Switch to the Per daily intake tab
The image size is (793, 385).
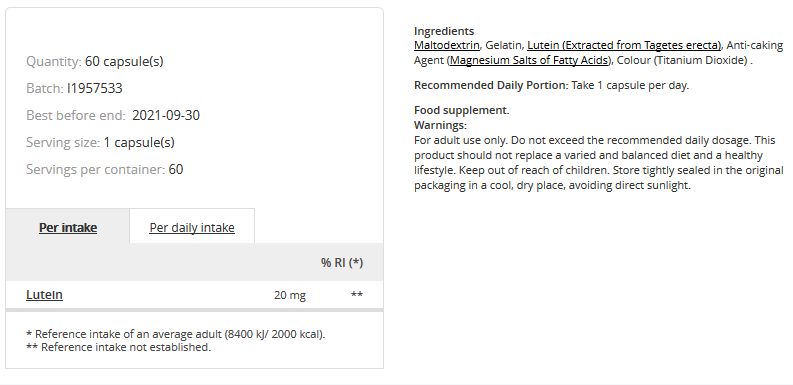192,228
